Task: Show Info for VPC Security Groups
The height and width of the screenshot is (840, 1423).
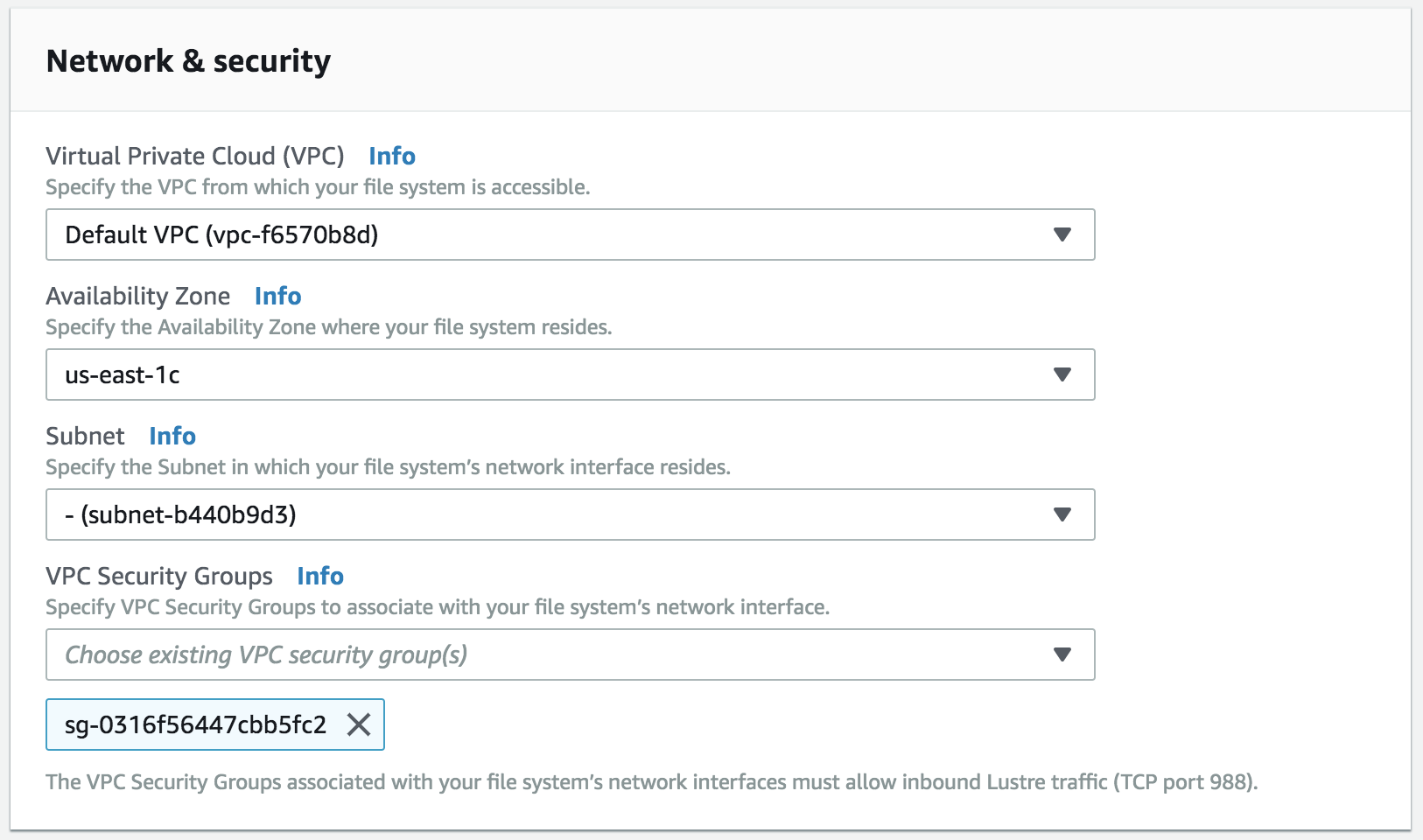Action: 320,576
